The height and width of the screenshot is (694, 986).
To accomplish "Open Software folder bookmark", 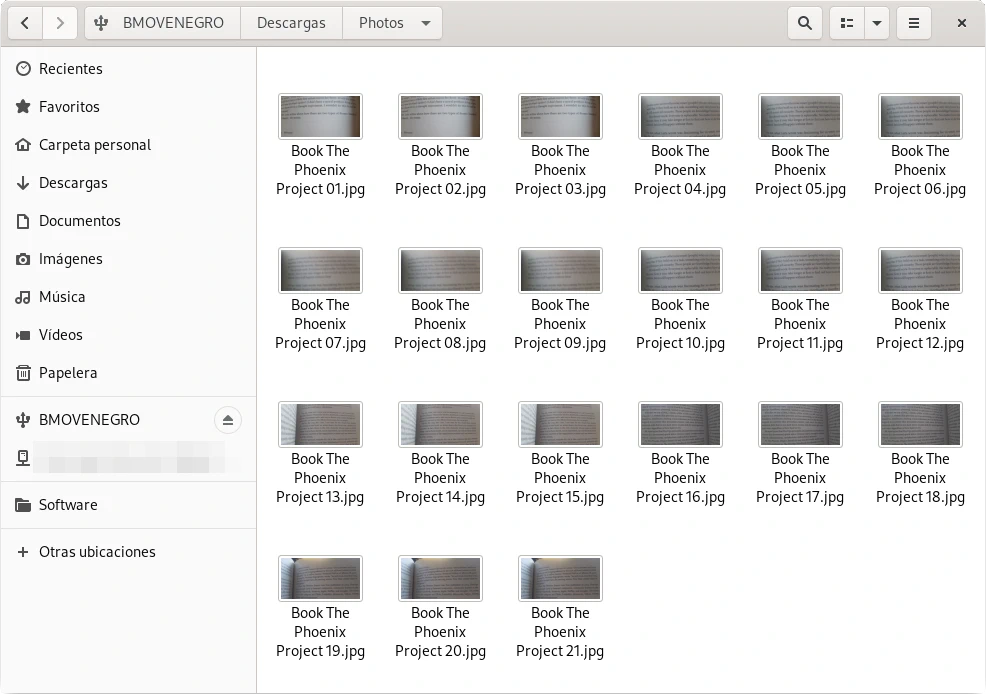I will (x=68, y=505).
